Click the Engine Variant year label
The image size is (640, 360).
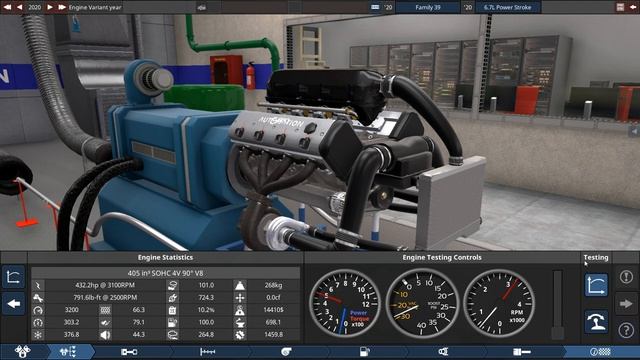[95, 7]
